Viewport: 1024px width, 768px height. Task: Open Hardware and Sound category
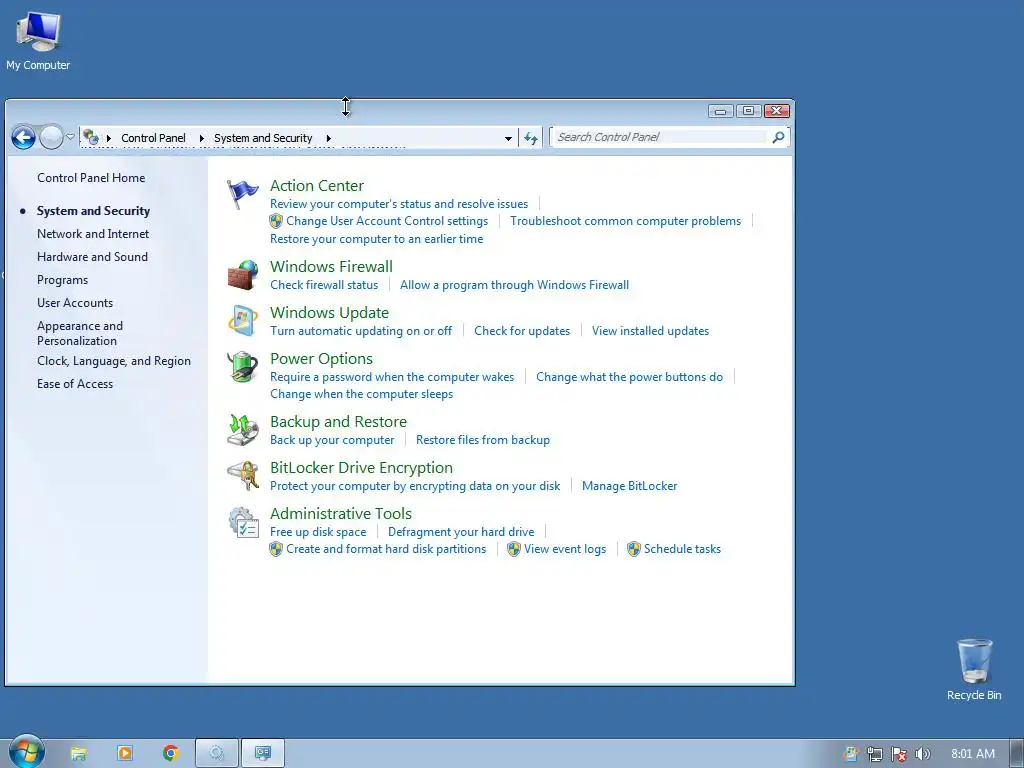coord(92,257)
